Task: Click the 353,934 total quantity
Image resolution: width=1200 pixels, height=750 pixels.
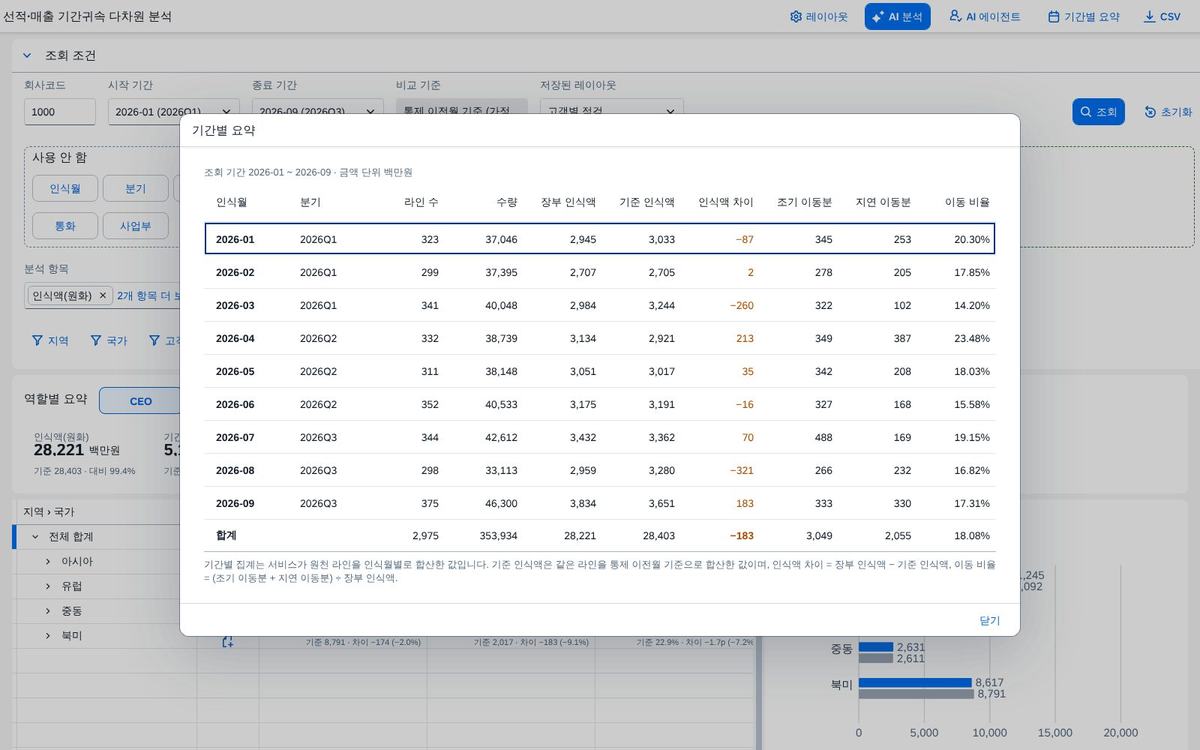Action: click(x=497, y=536)
